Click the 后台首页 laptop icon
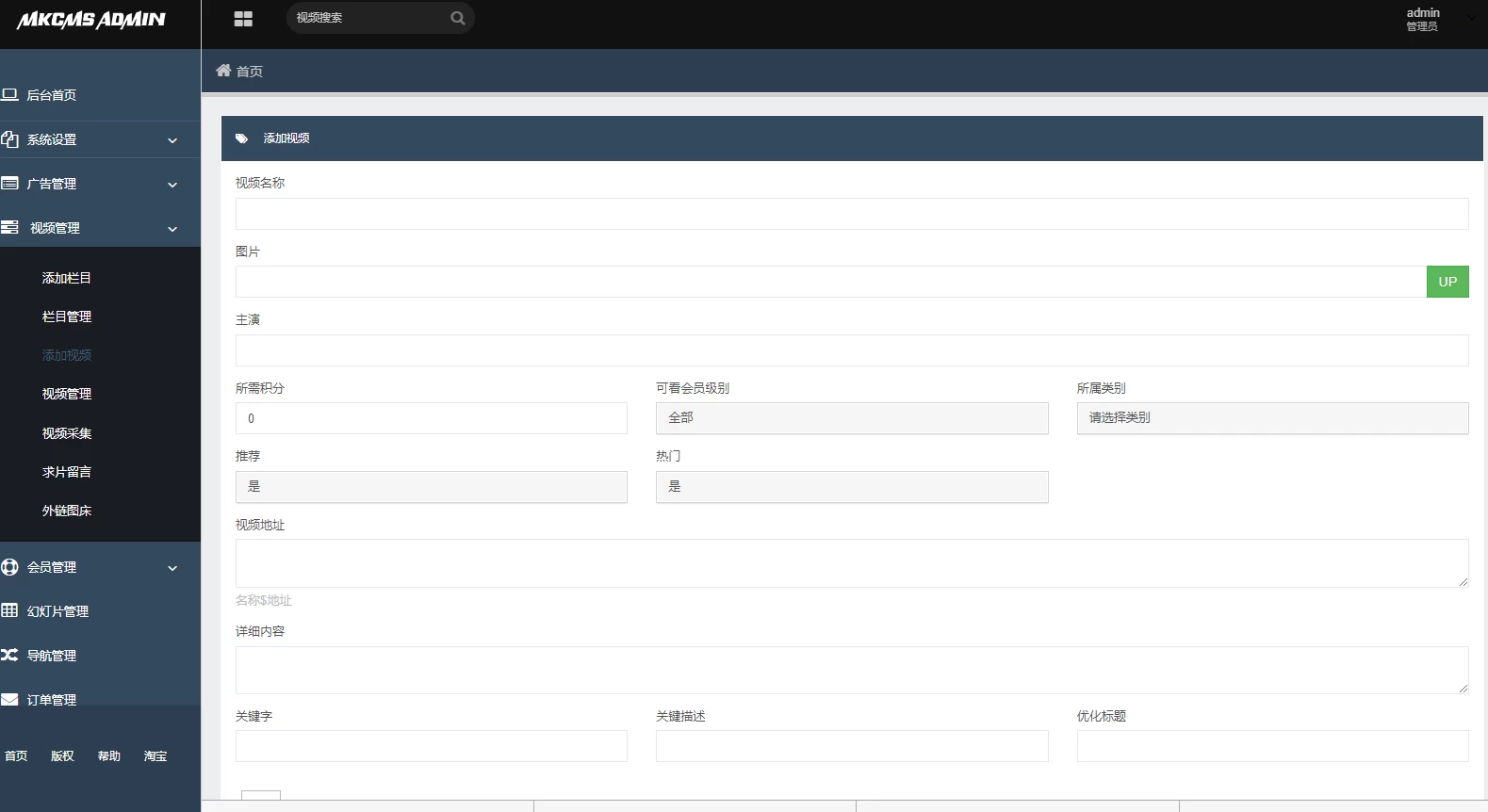This screenshot has width=1488, height=812. [x=10, y=95]
